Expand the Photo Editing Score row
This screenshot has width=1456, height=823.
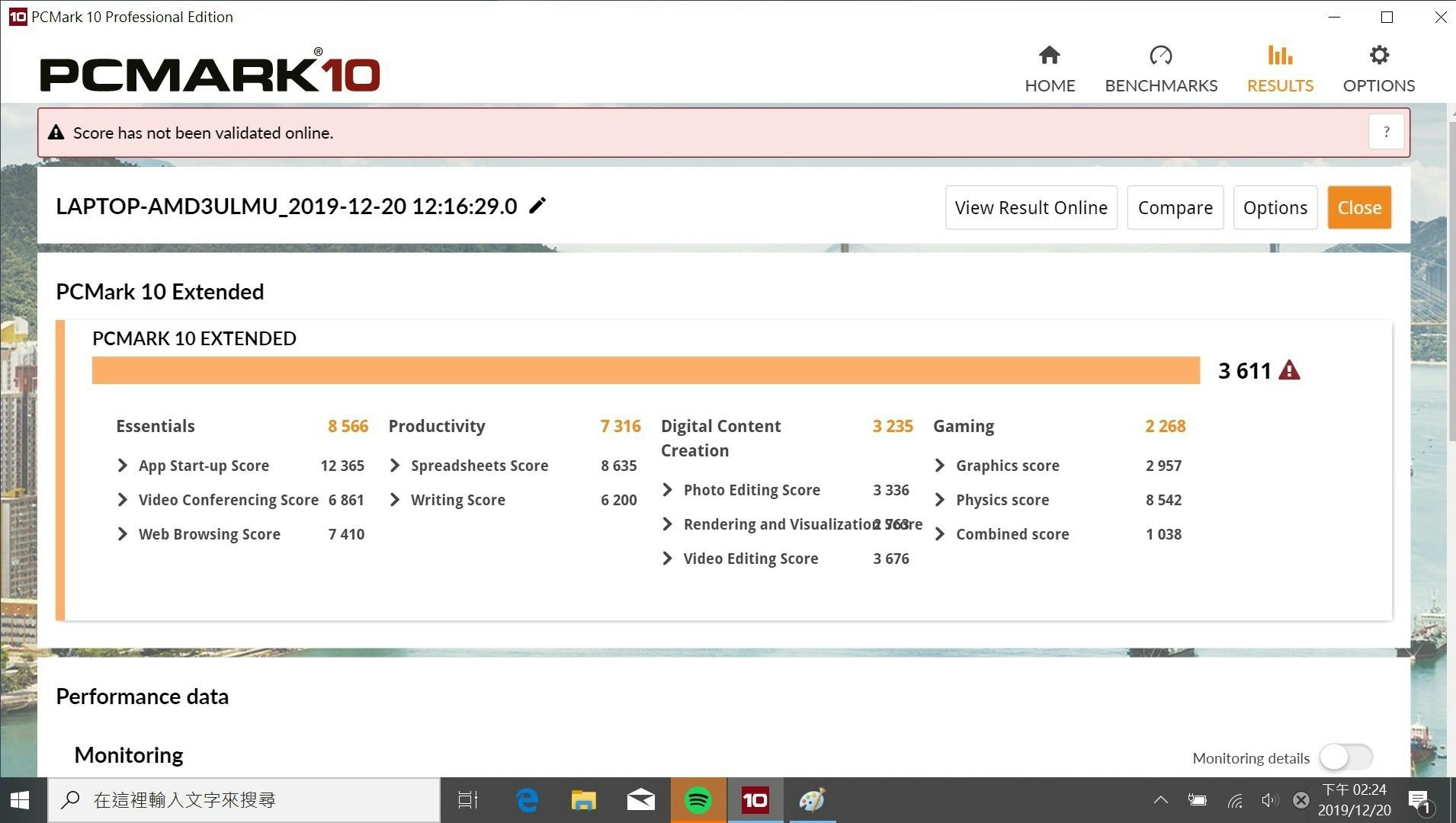click(x=668, y=490)
